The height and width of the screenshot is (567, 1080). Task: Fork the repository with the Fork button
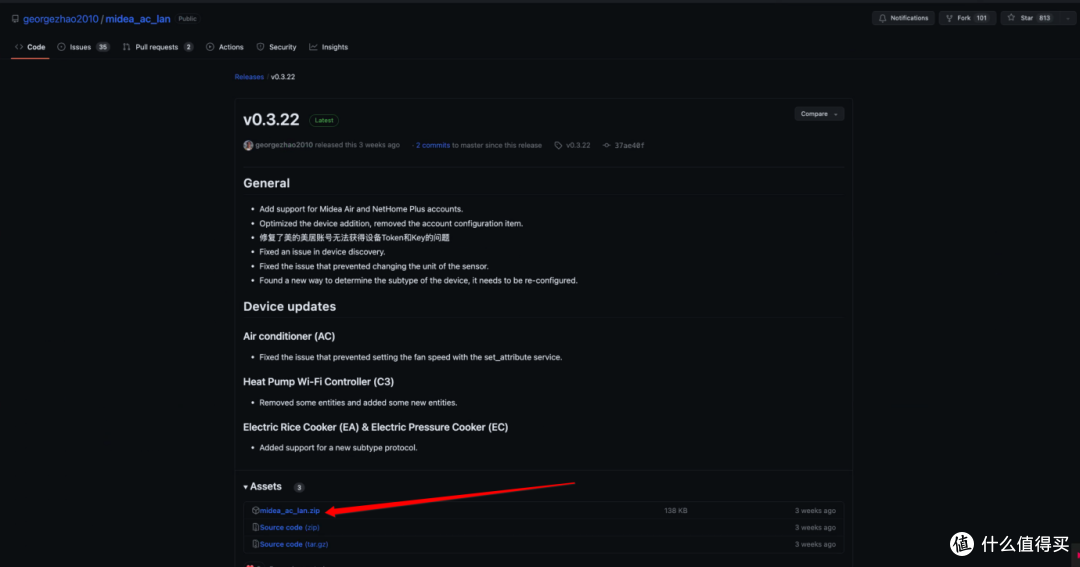(967, 18)
